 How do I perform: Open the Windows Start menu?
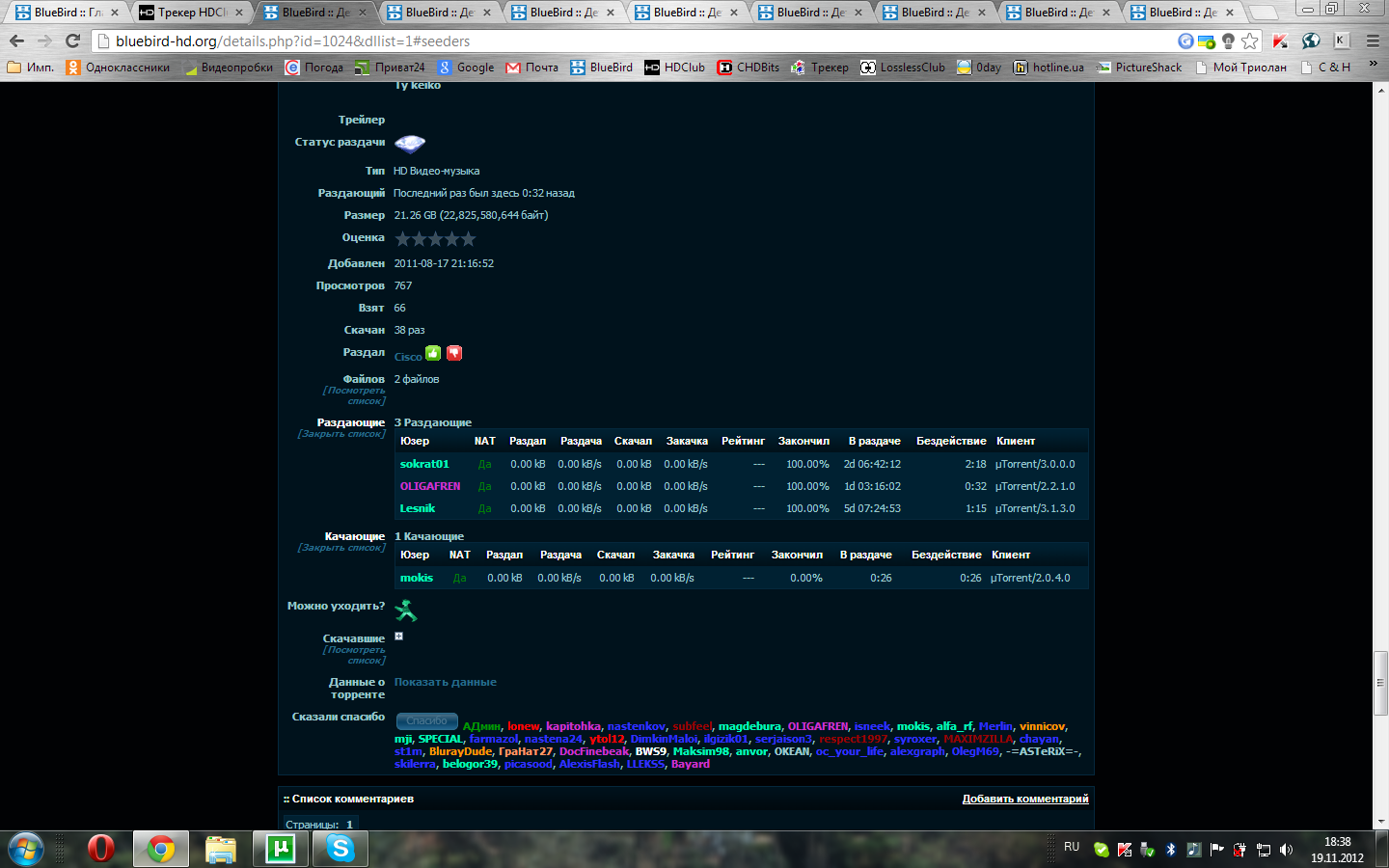click(26, 849)
